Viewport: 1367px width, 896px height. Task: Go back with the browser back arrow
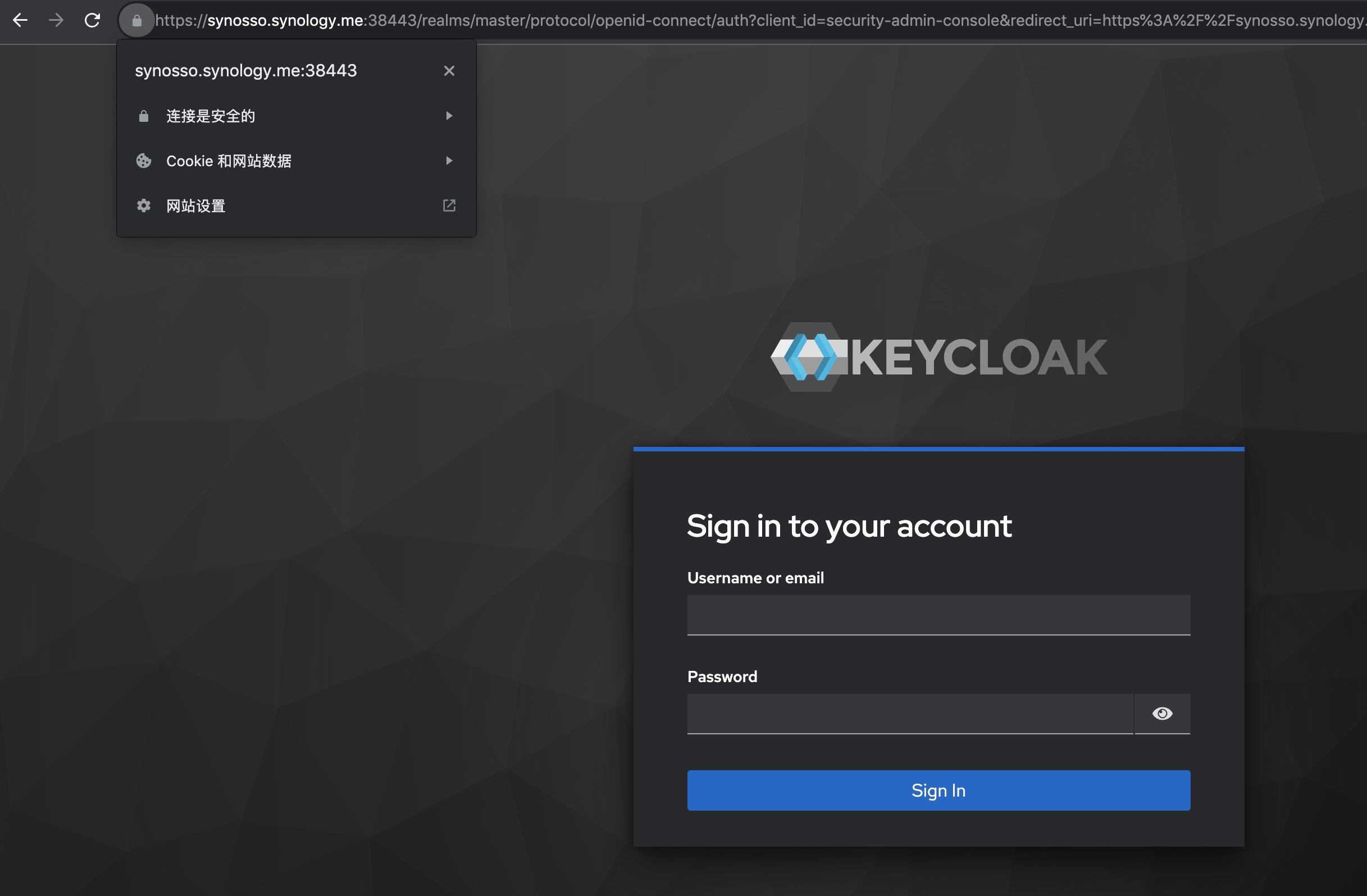tap(20, 20)
